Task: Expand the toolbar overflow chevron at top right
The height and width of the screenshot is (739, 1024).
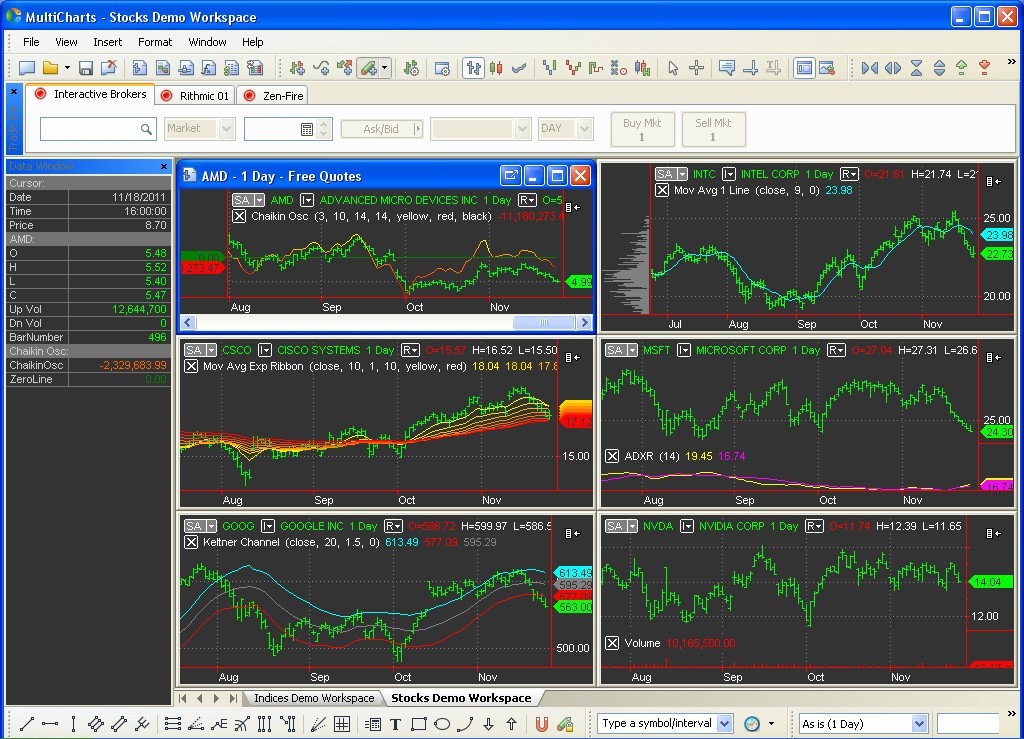Action: pos(1012,61)
